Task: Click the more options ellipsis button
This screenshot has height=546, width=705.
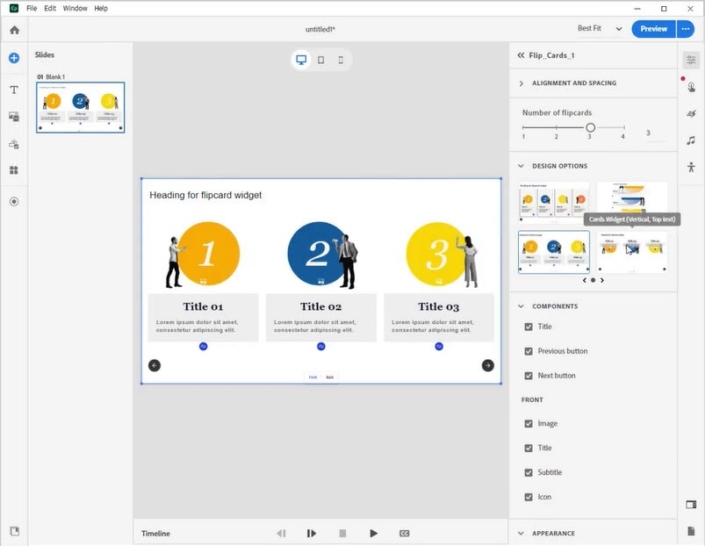Action: pos(686,29)
